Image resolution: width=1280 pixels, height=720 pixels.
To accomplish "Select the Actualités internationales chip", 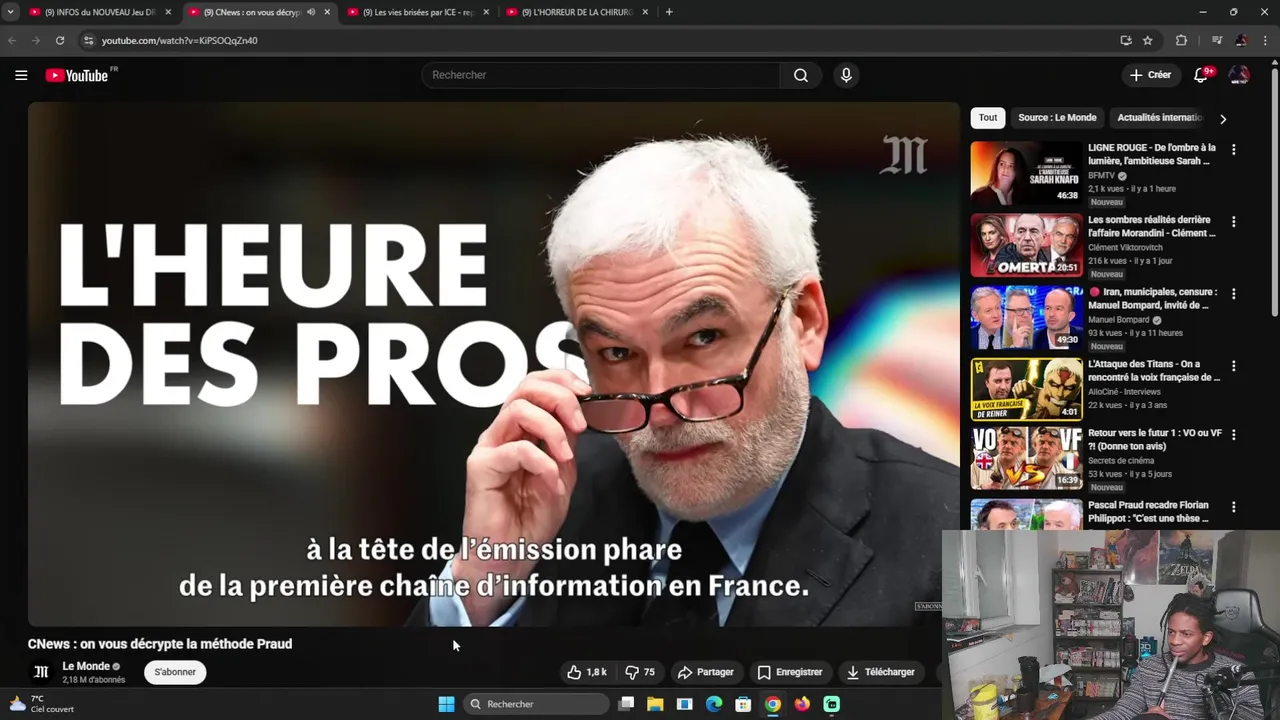I will point(1160,118).
